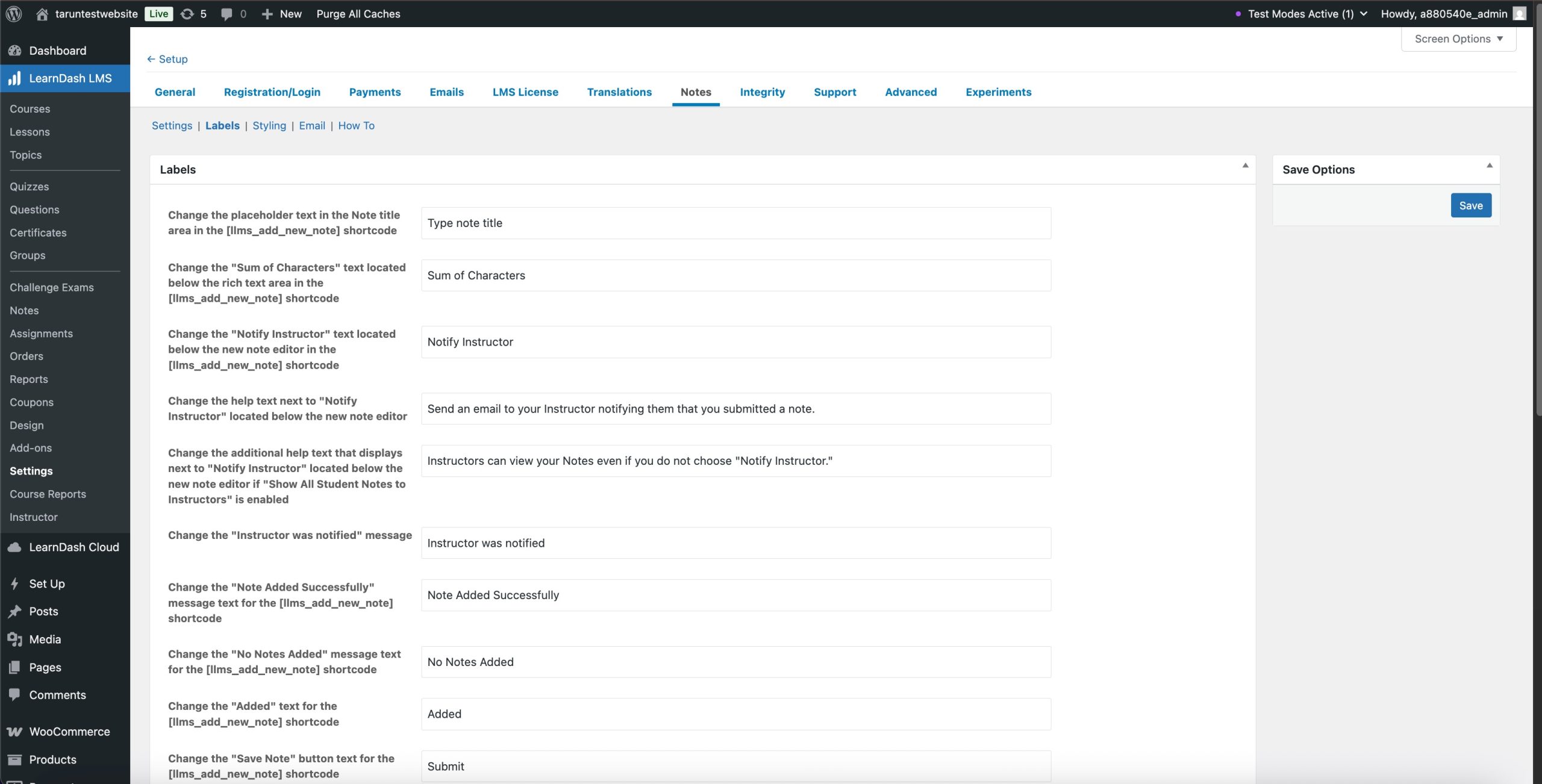Click the Posts pin icon
Image resolution: width=1542 pixels, height=784 pixels.
click(x=15, y=611)
